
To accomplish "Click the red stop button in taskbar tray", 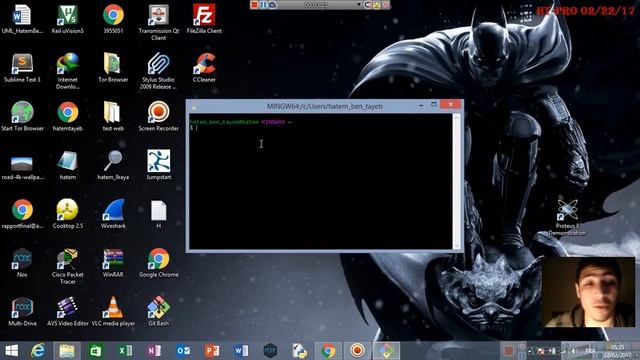I will [x=509, y=351].
